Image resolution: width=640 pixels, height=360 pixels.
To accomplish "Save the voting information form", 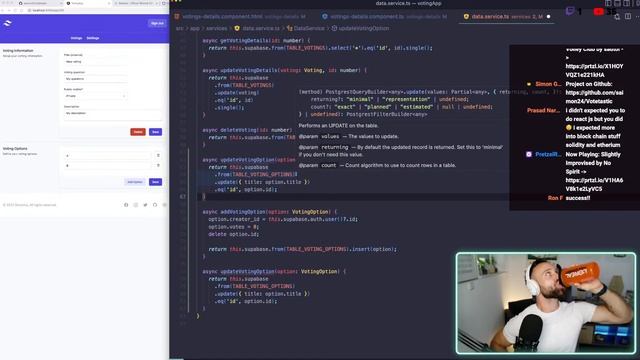I will 156,132.
